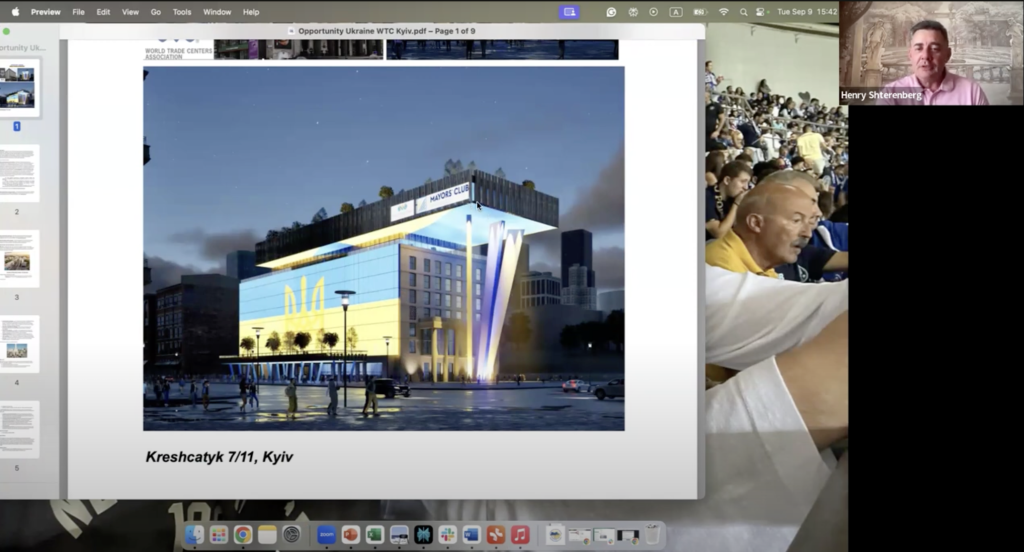This screenshot has width=1024, height=552.
Task: Open the Help menu
Action: [x=251, y=12]
